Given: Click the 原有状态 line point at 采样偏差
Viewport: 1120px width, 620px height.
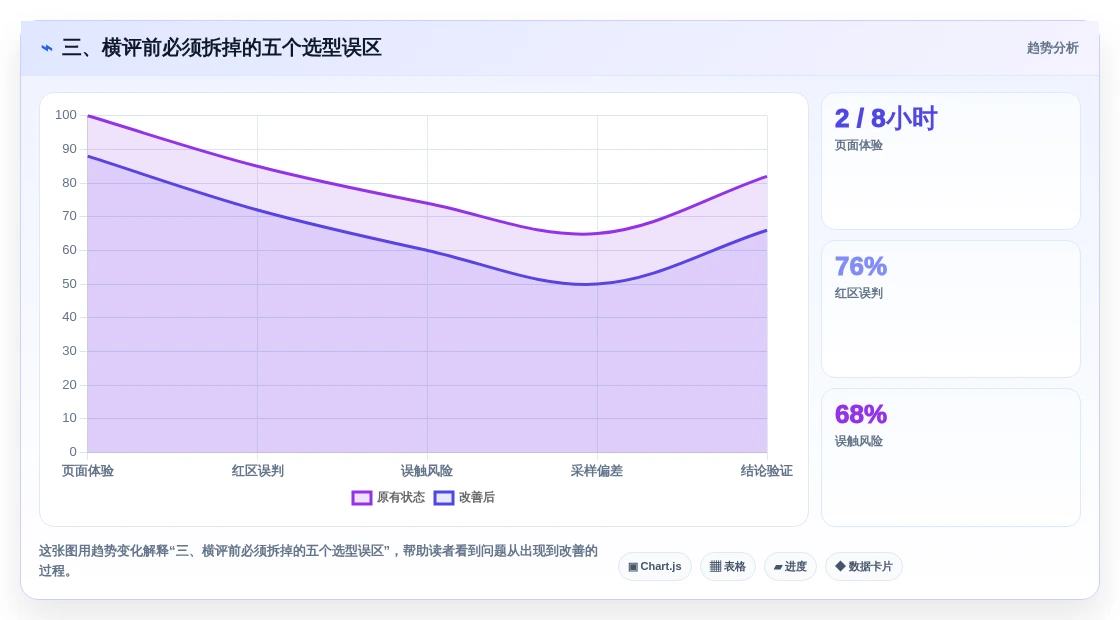Looking at the screenshot, I should (597, 234).
